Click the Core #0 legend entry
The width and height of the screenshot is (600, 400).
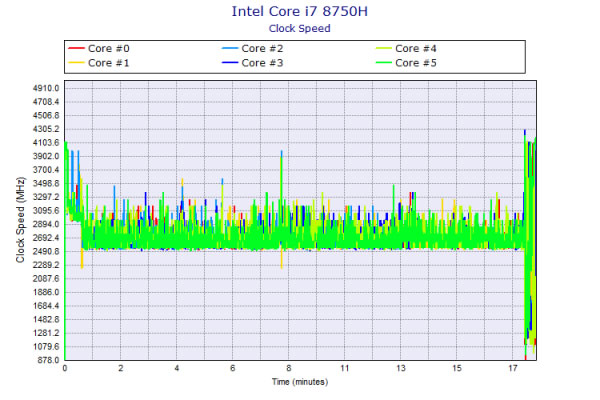point(99,49)
